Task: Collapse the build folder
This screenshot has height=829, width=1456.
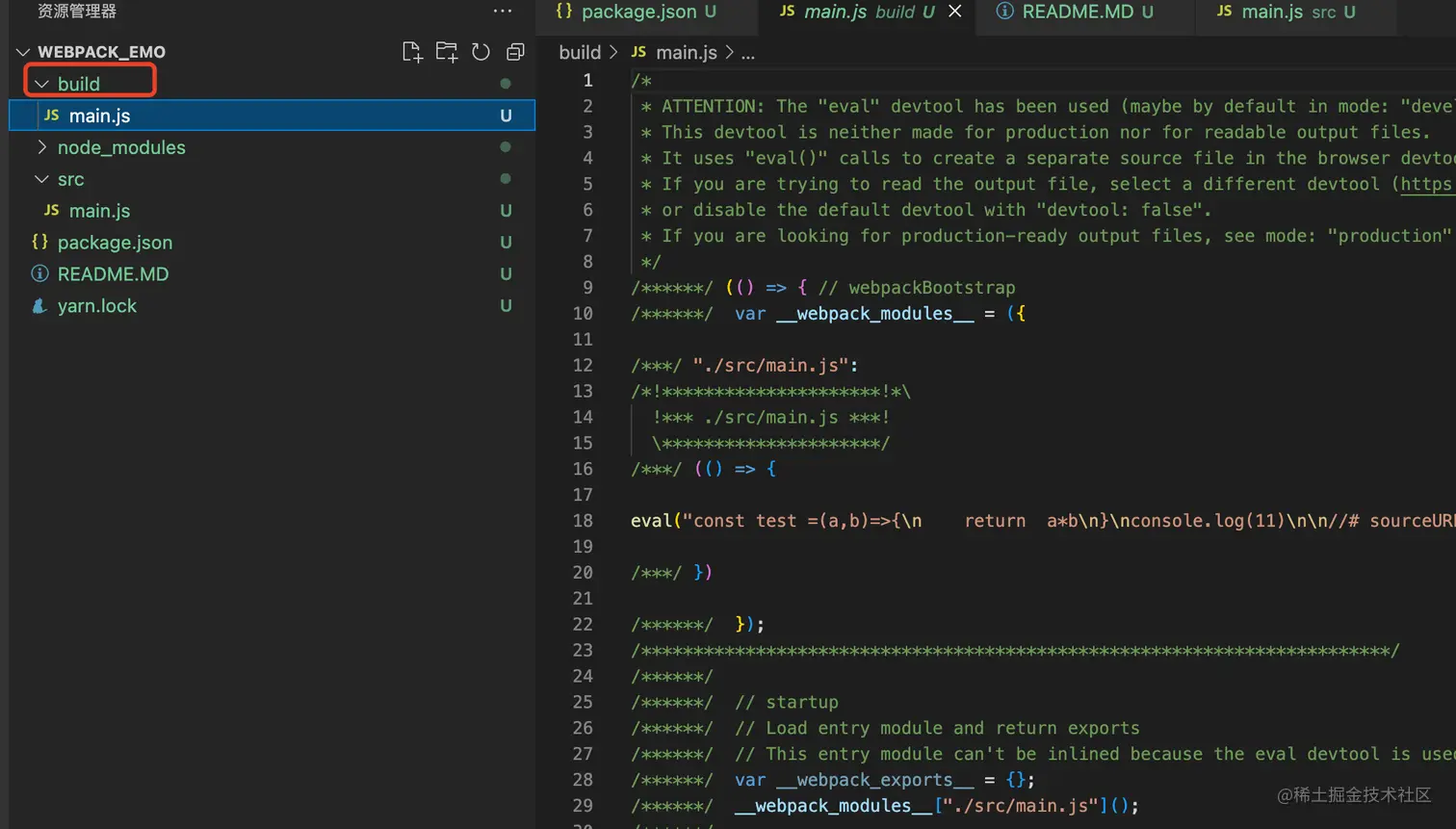Action: pos(41,84)
